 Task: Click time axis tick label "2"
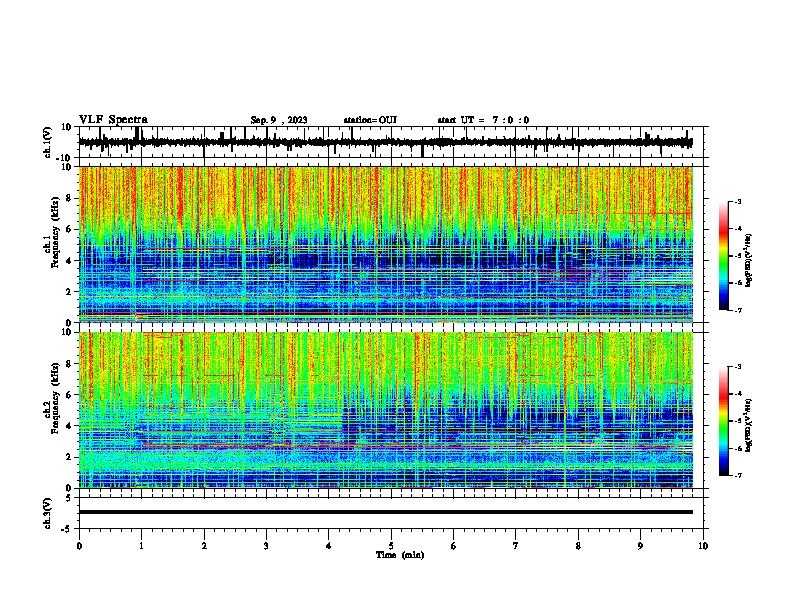click(204, 546)
